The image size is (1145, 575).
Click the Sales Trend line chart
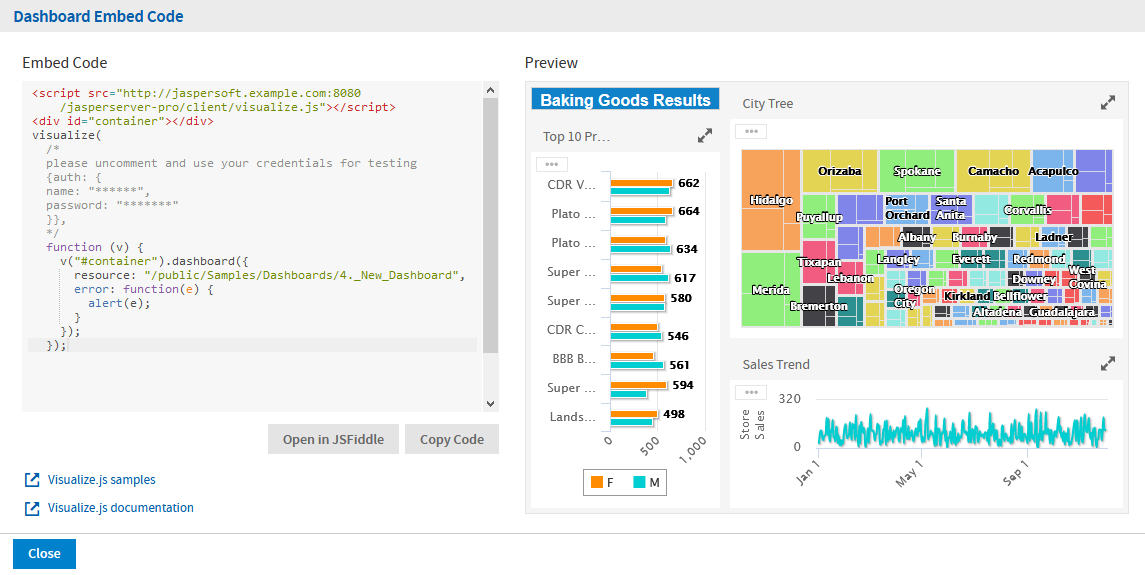962,429
